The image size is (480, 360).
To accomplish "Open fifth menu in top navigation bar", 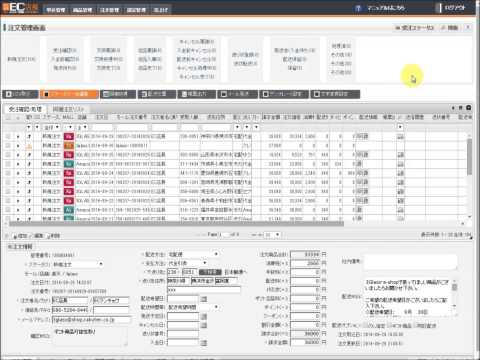I will [161, 10].
